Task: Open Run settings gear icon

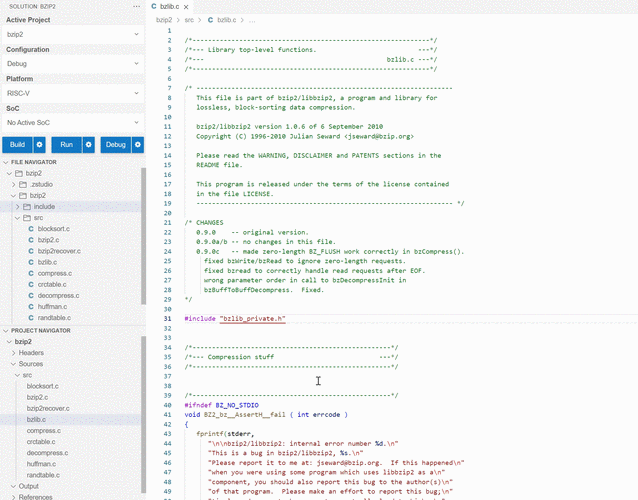Action: 88,145
